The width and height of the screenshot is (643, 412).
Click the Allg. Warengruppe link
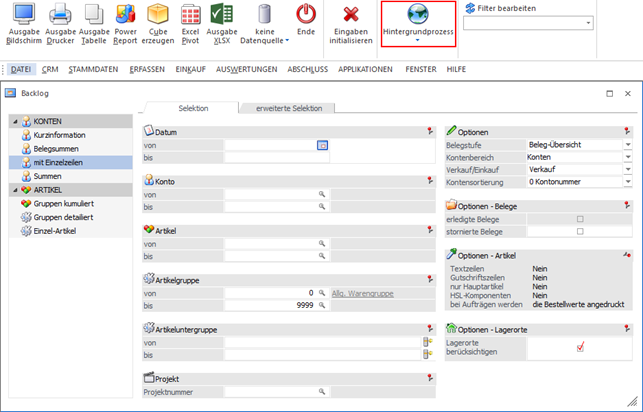tap(362, 293)
